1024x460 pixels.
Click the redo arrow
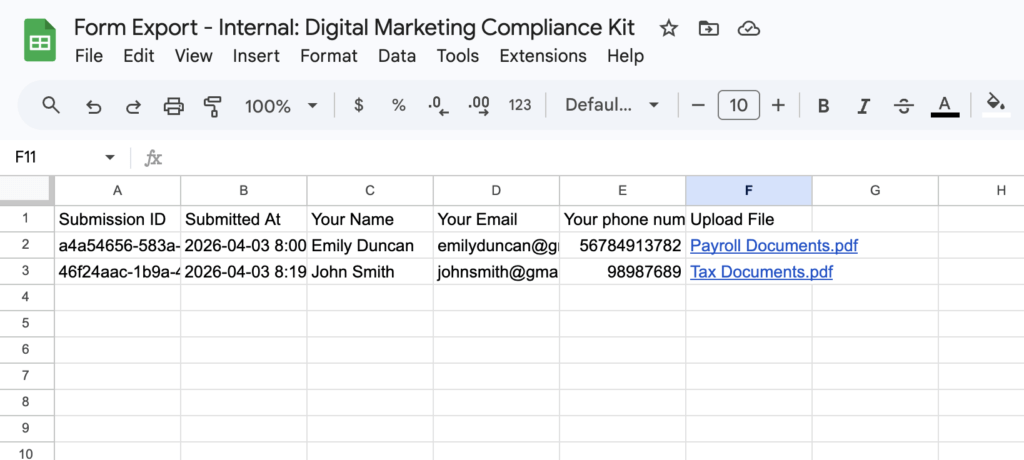click(x=133, y=106)
